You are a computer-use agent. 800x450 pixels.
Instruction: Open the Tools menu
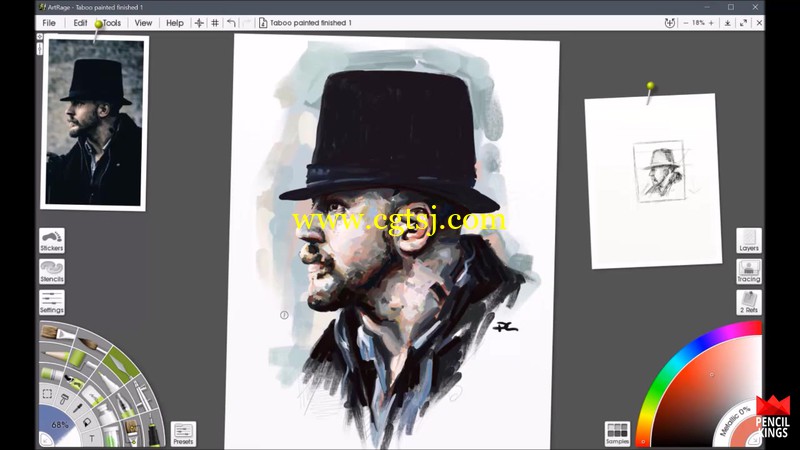pos(112,23)
